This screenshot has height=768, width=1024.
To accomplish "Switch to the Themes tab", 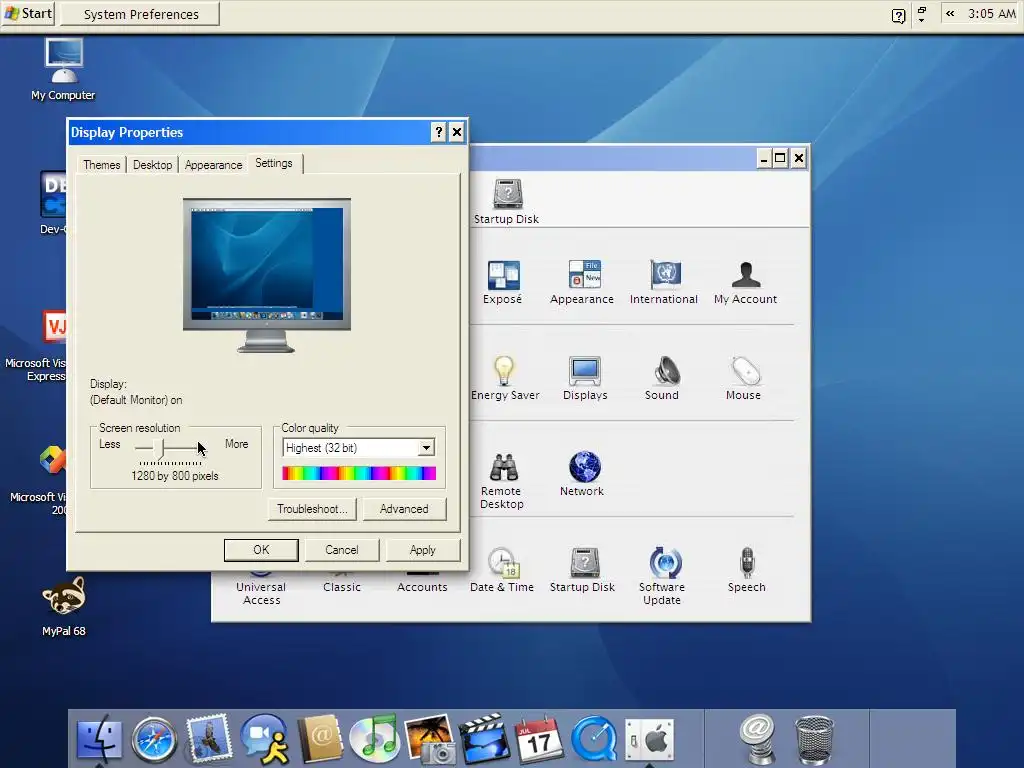I will (x=102, y=165).
